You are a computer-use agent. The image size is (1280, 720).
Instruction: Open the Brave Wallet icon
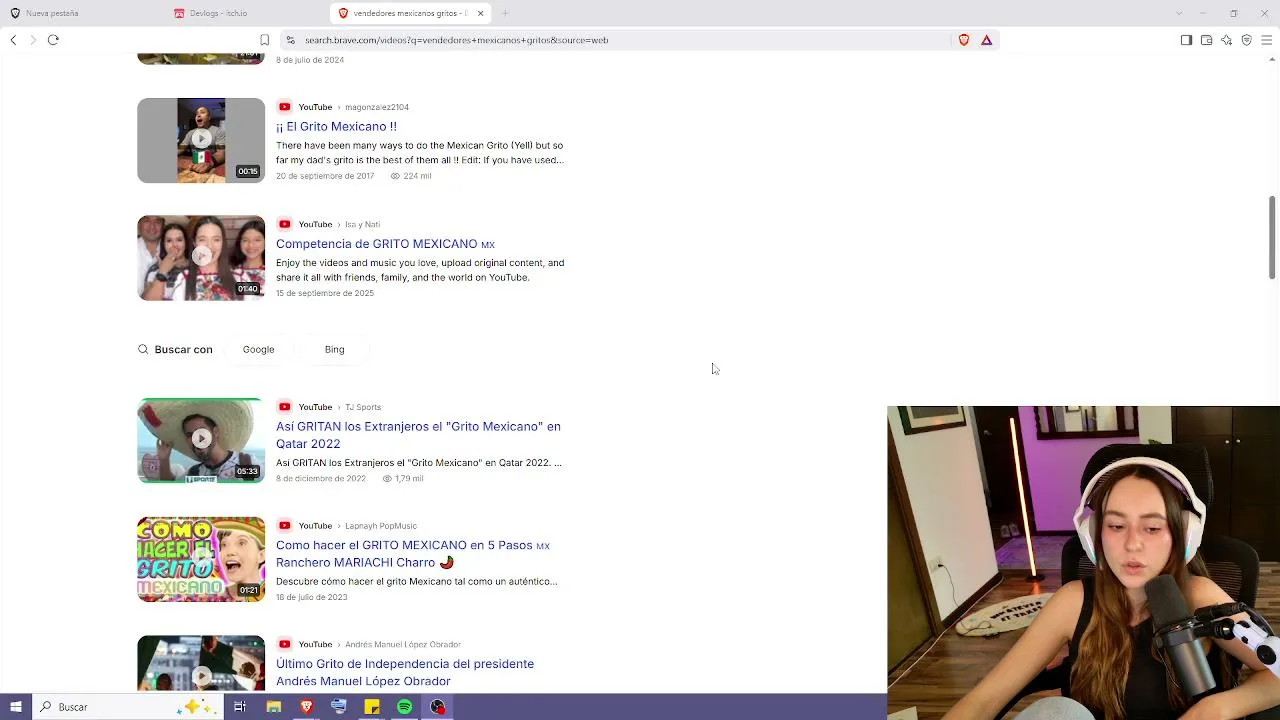coord(1206,40)
